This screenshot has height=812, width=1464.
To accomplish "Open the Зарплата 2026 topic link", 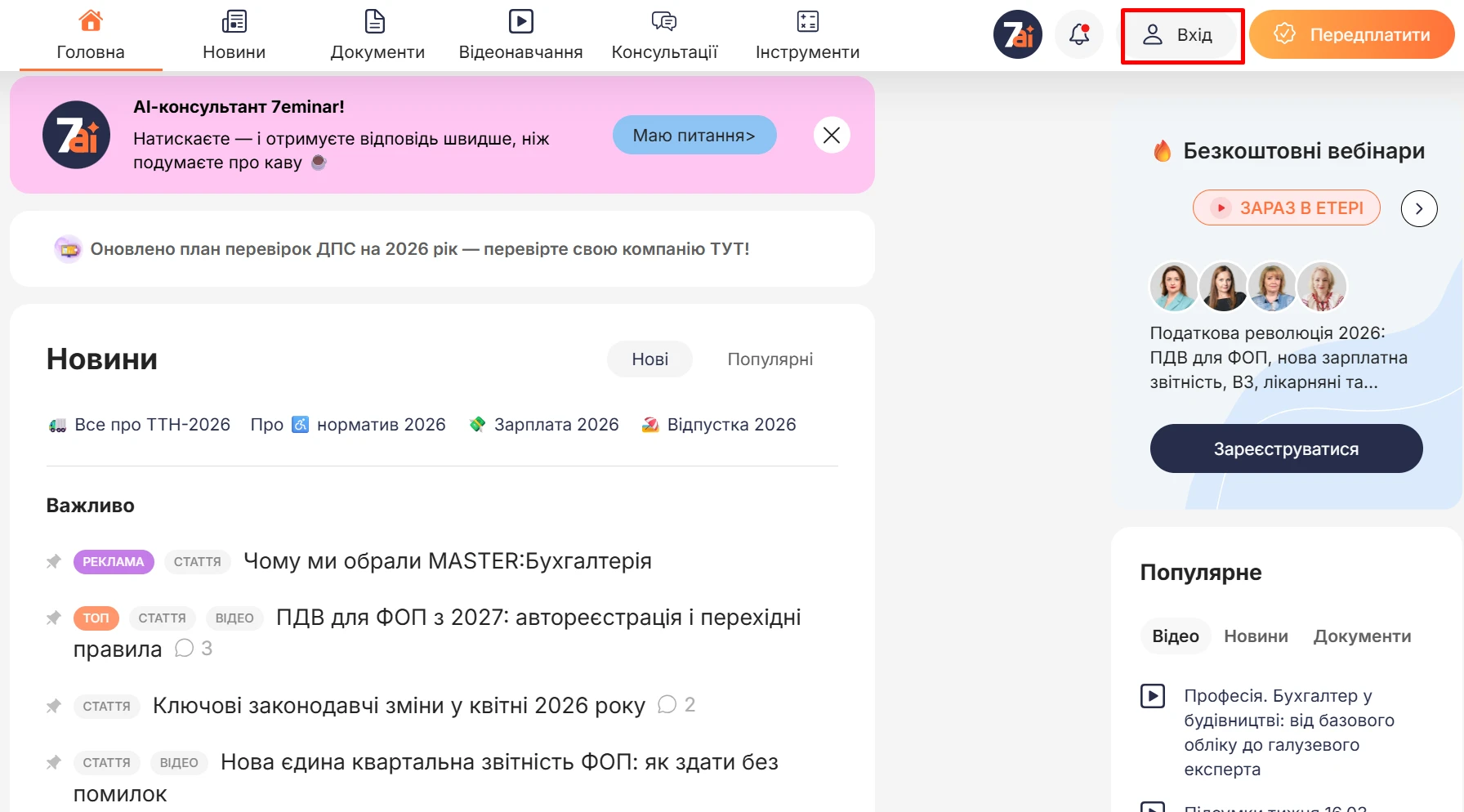I will (556, 425).
